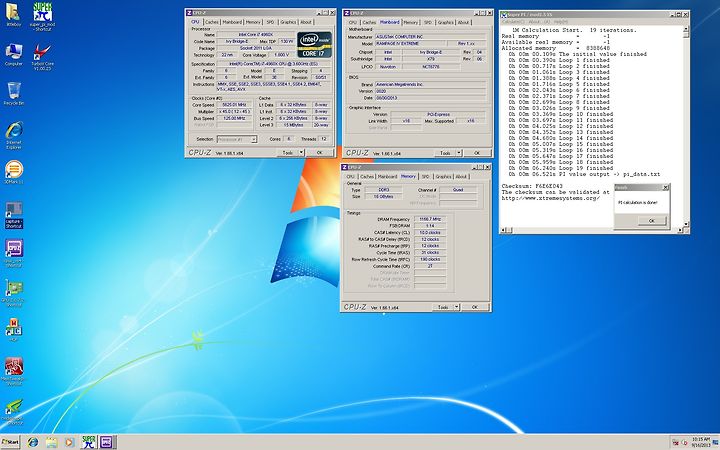Screen dimensions: 720x450
Task: Open the GPU-Z shortcut desktop icon
Action: (x=14, y=293)
